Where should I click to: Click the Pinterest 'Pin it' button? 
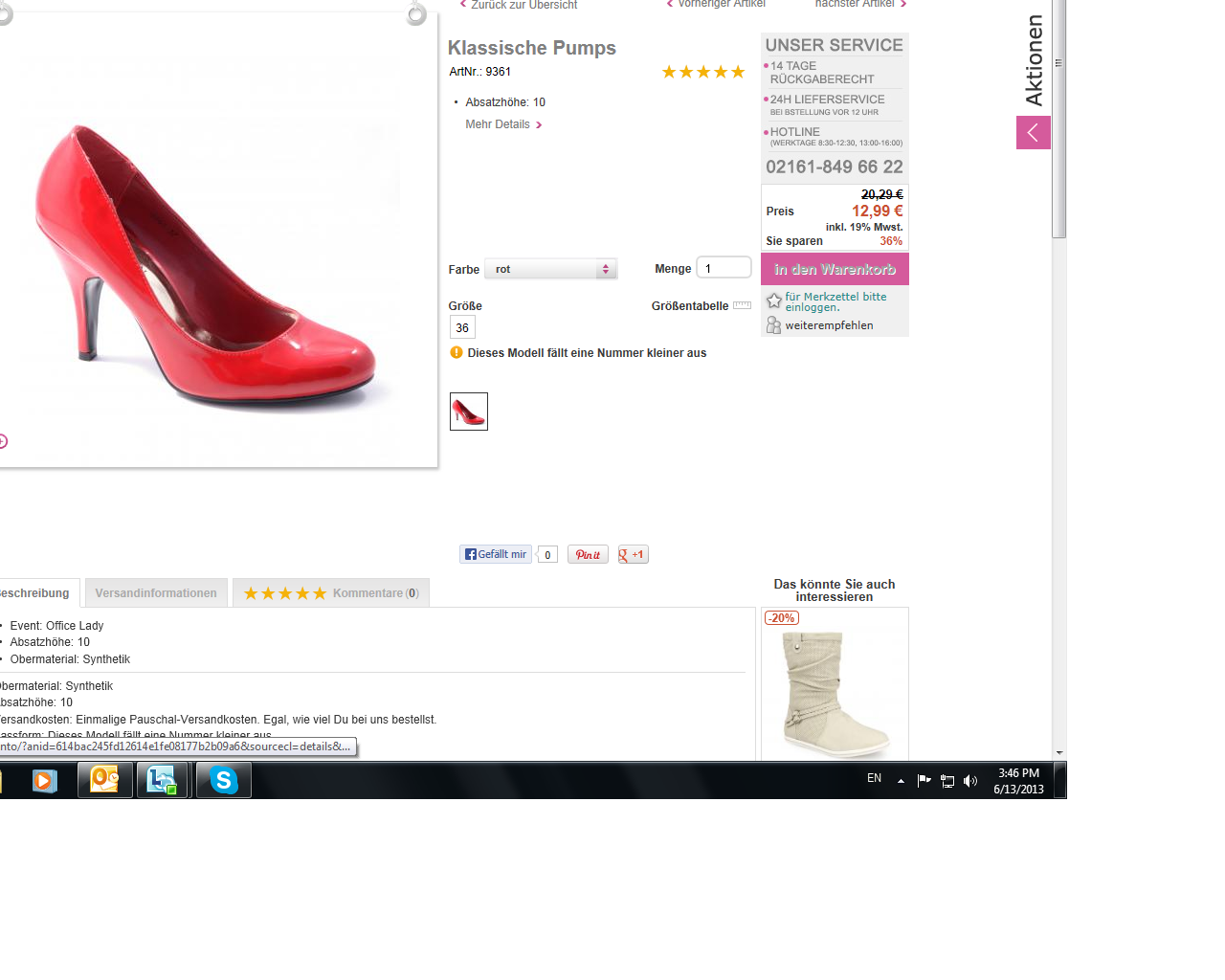pyautogui.click(x=588, y=554)
